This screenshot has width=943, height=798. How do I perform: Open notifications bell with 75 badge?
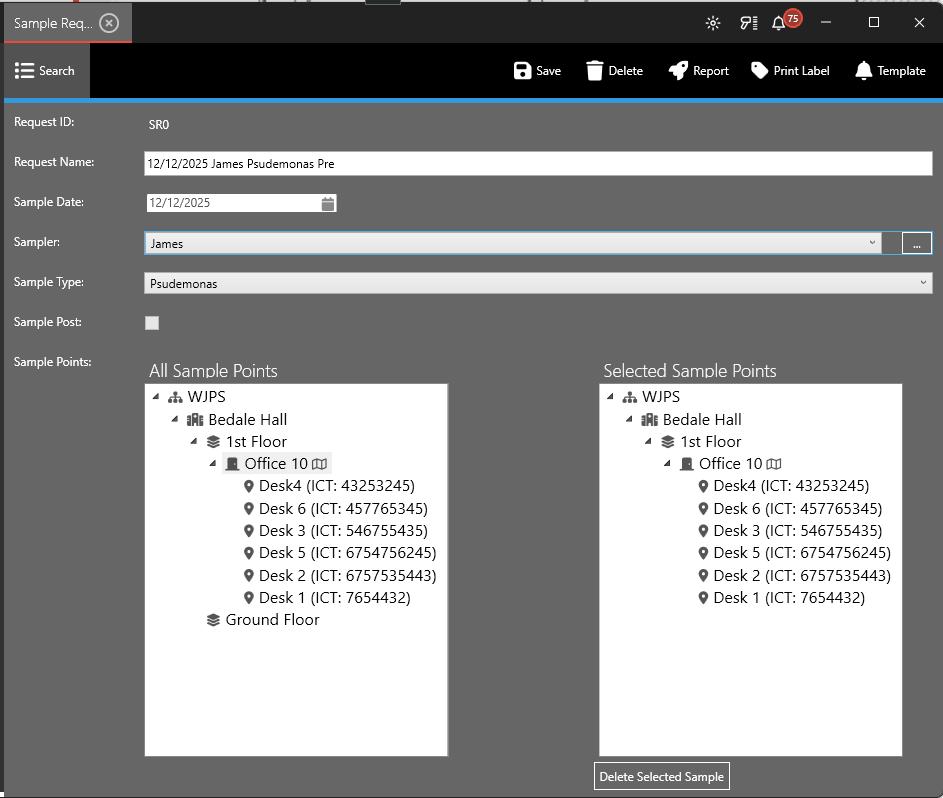point(779,23)
